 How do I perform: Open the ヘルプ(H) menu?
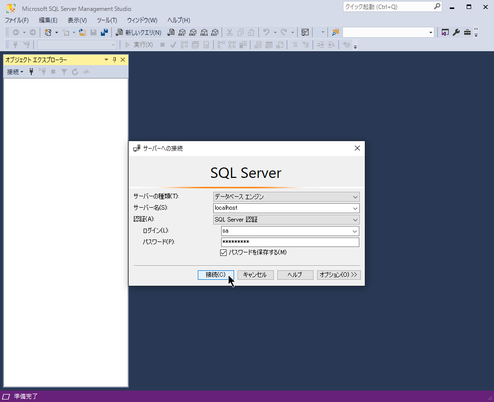tap(179, 20)
